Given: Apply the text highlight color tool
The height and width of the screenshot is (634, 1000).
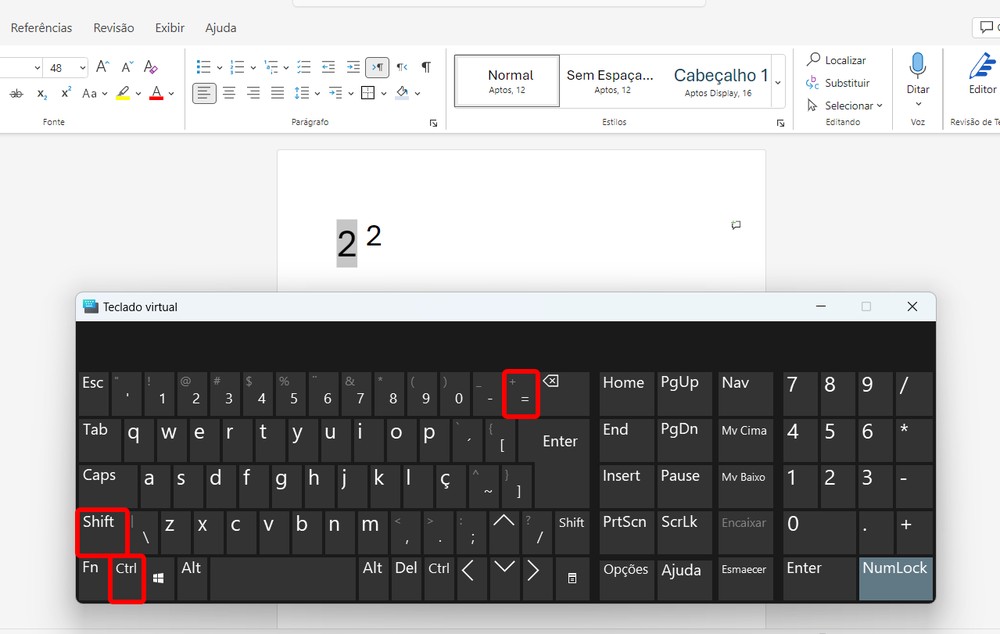Looking at the screenshot, I should (122, 93).
